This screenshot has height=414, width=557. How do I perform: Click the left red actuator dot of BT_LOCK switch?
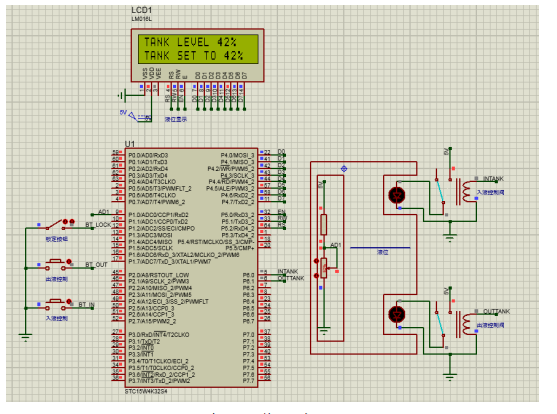point(65,222)
